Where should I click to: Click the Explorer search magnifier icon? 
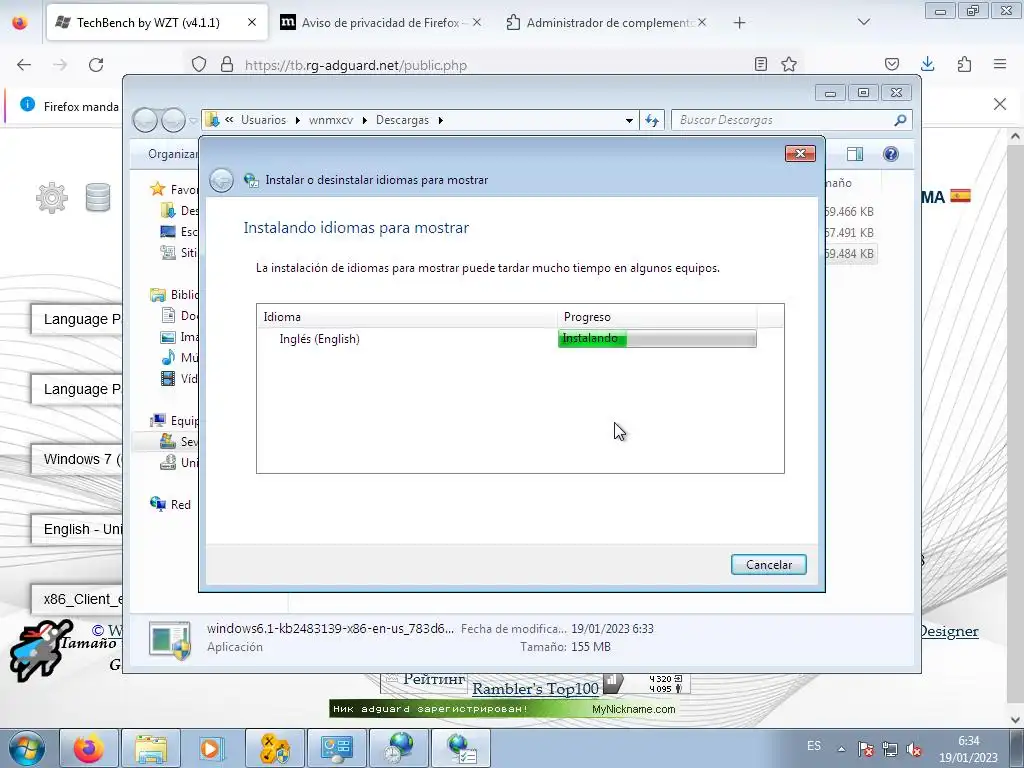[x=900, y=120]
